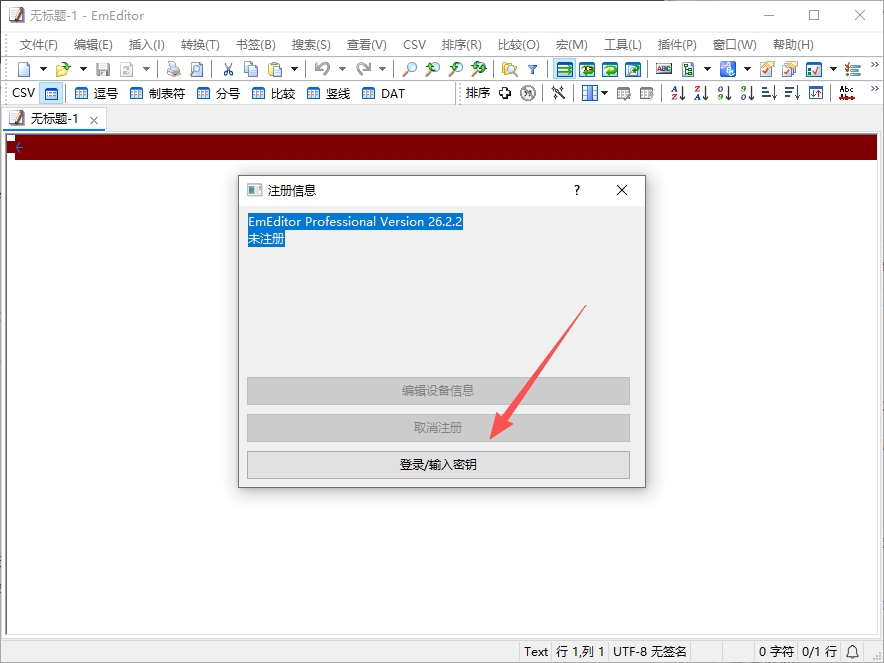Click the delete duplicates Abc strikethrough icon
Image resolution: width=884 pixels, height=663 pixels.
847,93
